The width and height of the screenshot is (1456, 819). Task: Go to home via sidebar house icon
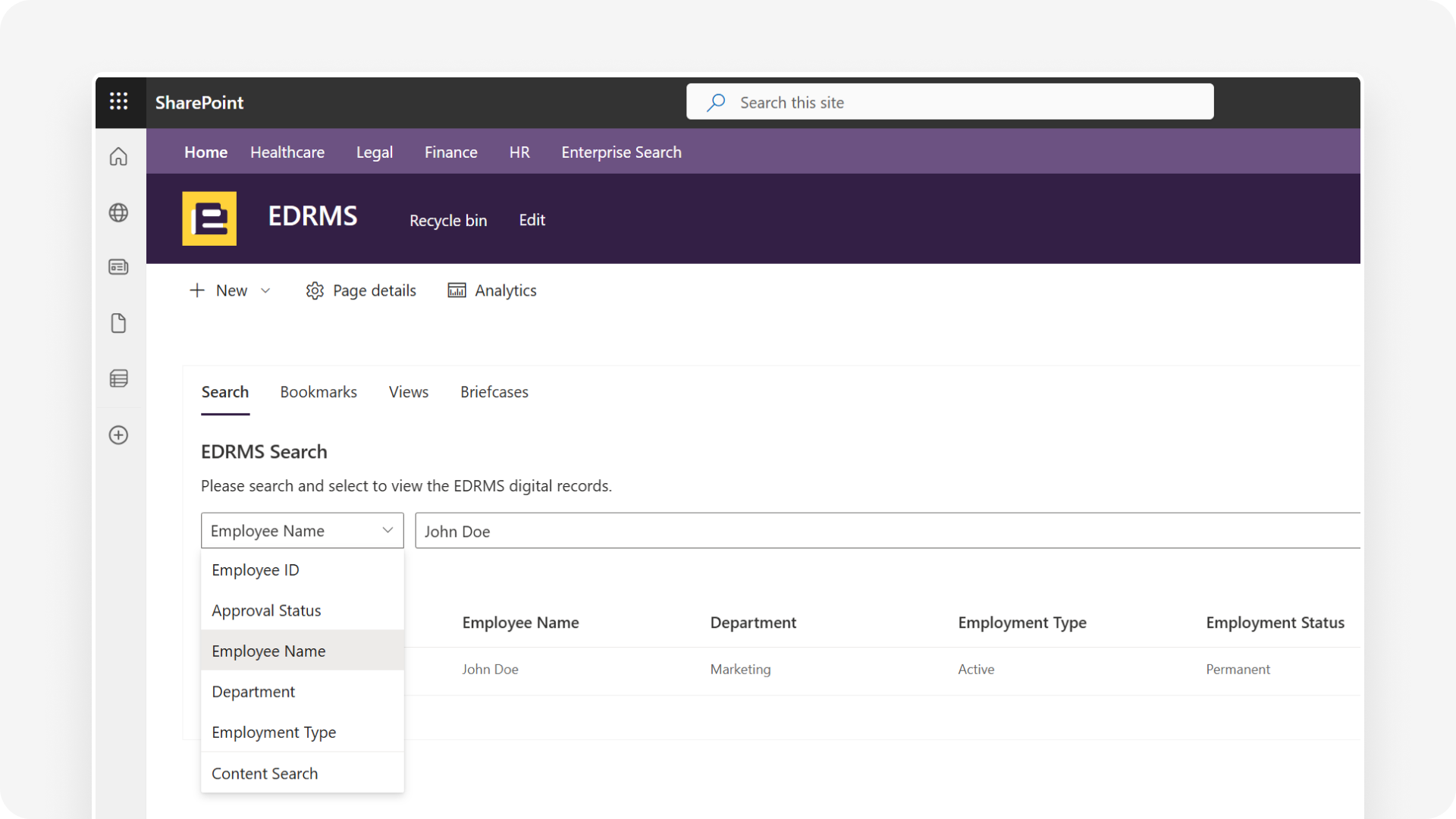[x=118, y=157]
